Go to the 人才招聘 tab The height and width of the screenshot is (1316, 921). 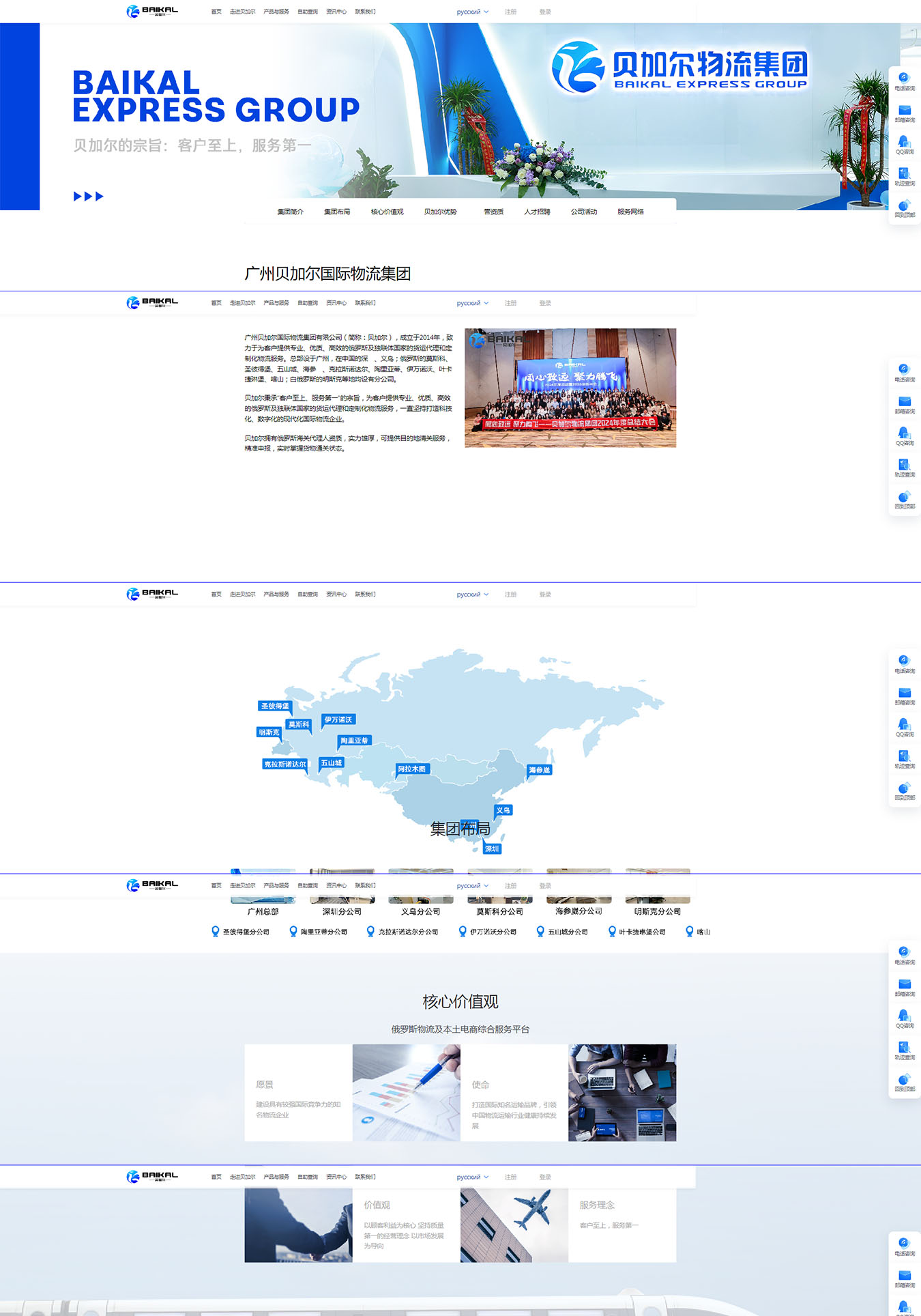point(537,212)
